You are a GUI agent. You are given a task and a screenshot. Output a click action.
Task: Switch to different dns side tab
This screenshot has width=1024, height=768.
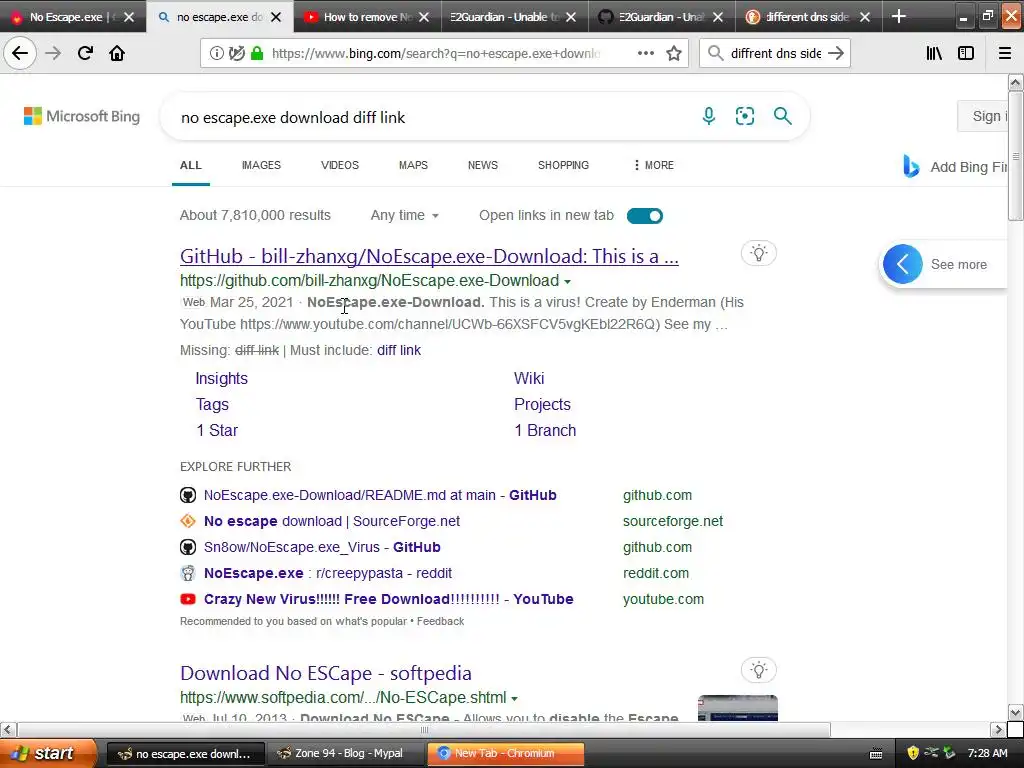click(807, 17)
